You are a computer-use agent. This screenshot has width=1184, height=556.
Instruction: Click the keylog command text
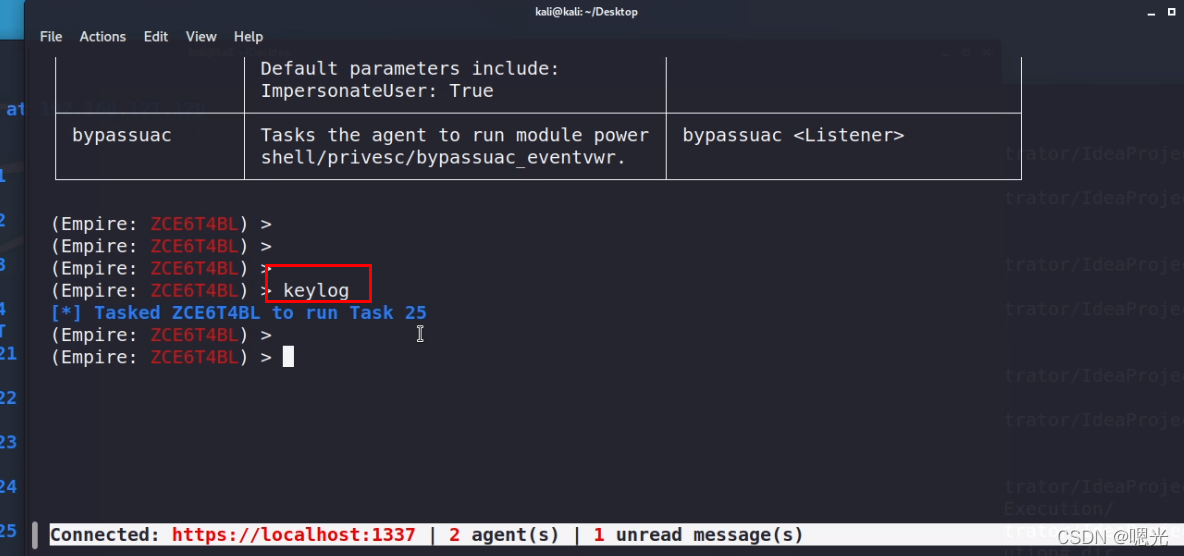[316, 291]
